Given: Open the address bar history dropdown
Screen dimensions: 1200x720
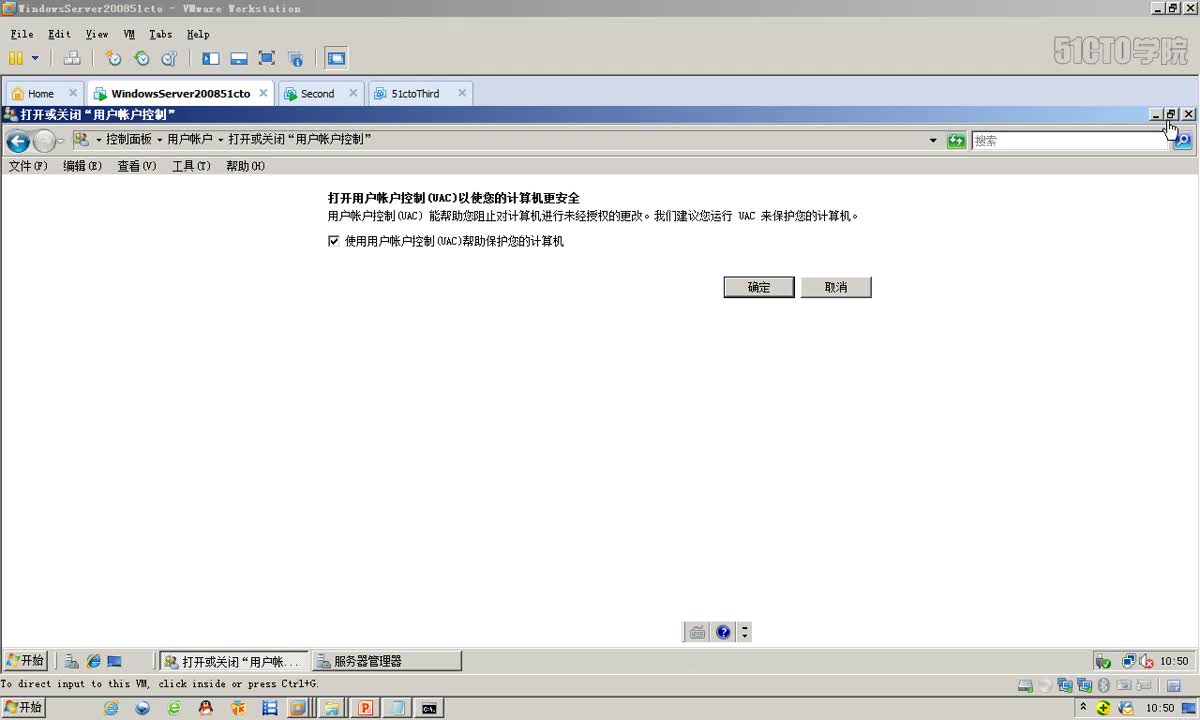Looking at the screenshot, I should tap(933, 141).
